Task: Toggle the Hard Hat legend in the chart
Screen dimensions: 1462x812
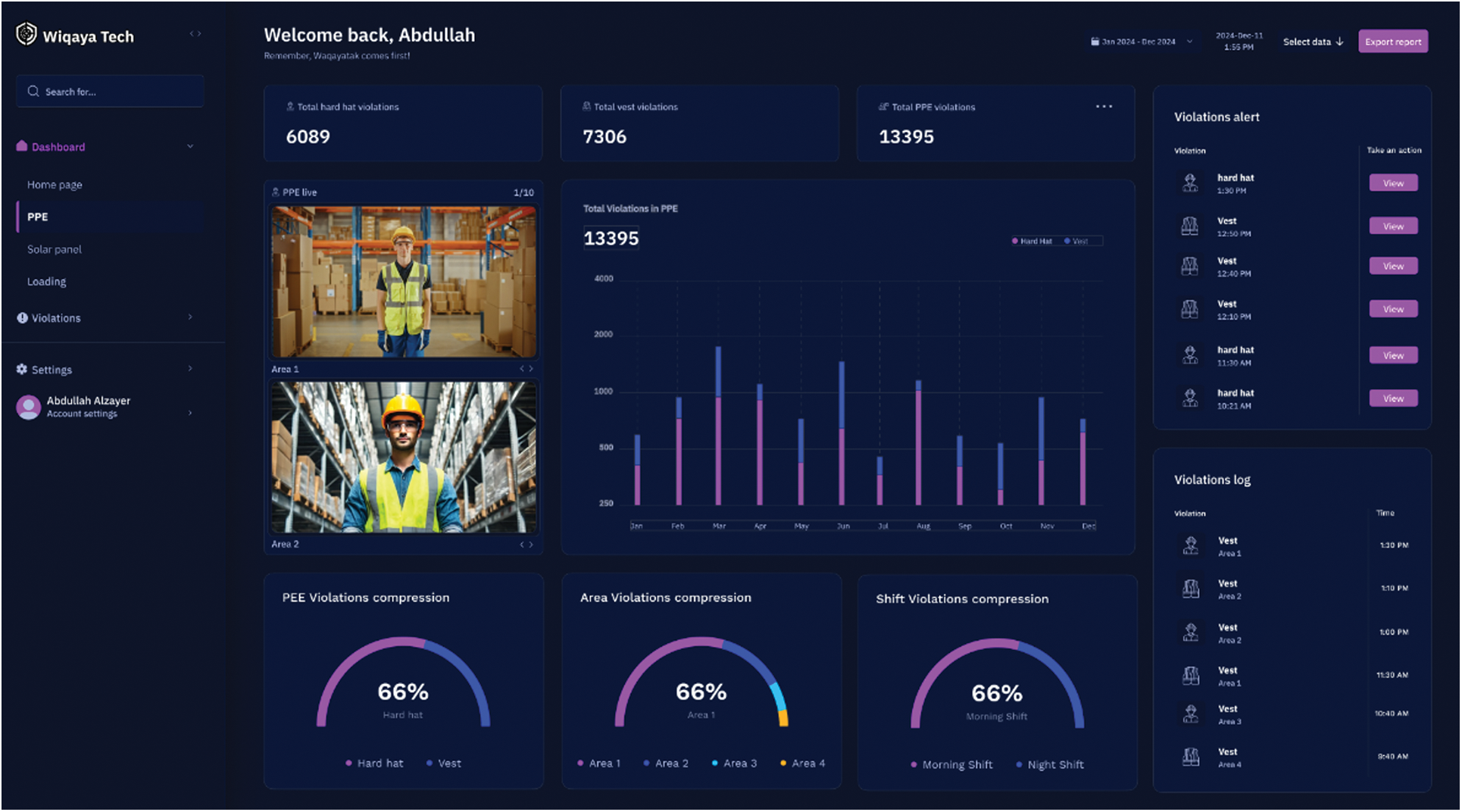Action: pyautogui.click(x=1032, y=241)
